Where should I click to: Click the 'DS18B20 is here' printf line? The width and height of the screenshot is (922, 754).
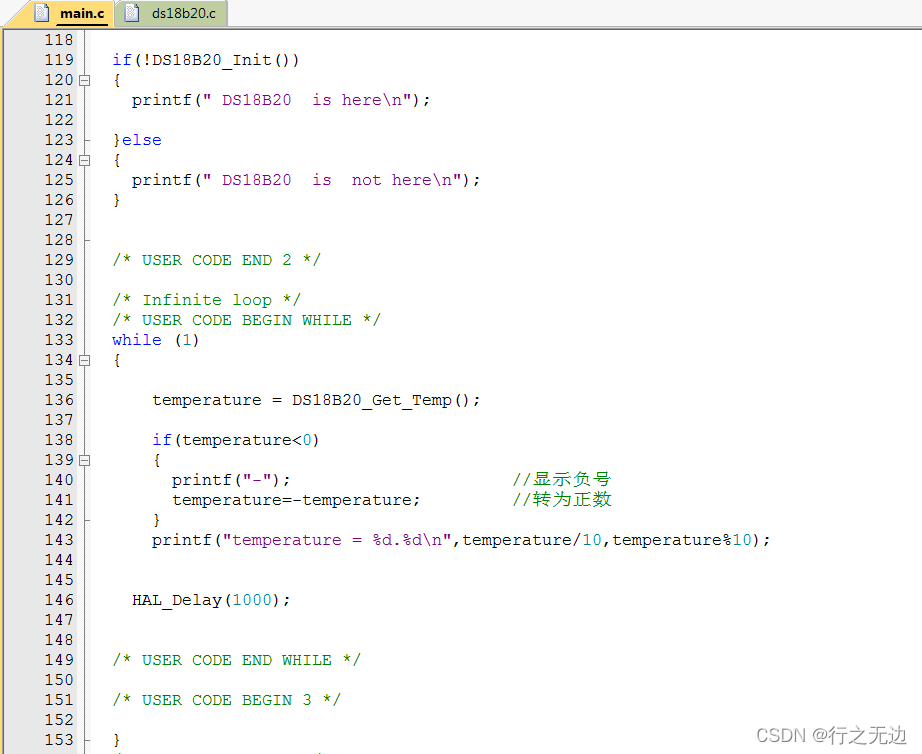[x=281, y=100]
